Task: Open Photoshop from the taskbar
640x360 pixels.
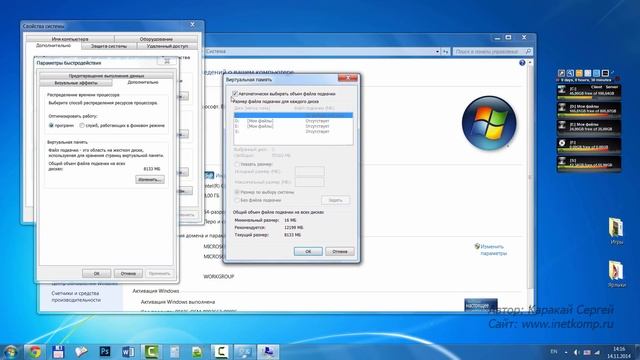Action: click(105, 351)
